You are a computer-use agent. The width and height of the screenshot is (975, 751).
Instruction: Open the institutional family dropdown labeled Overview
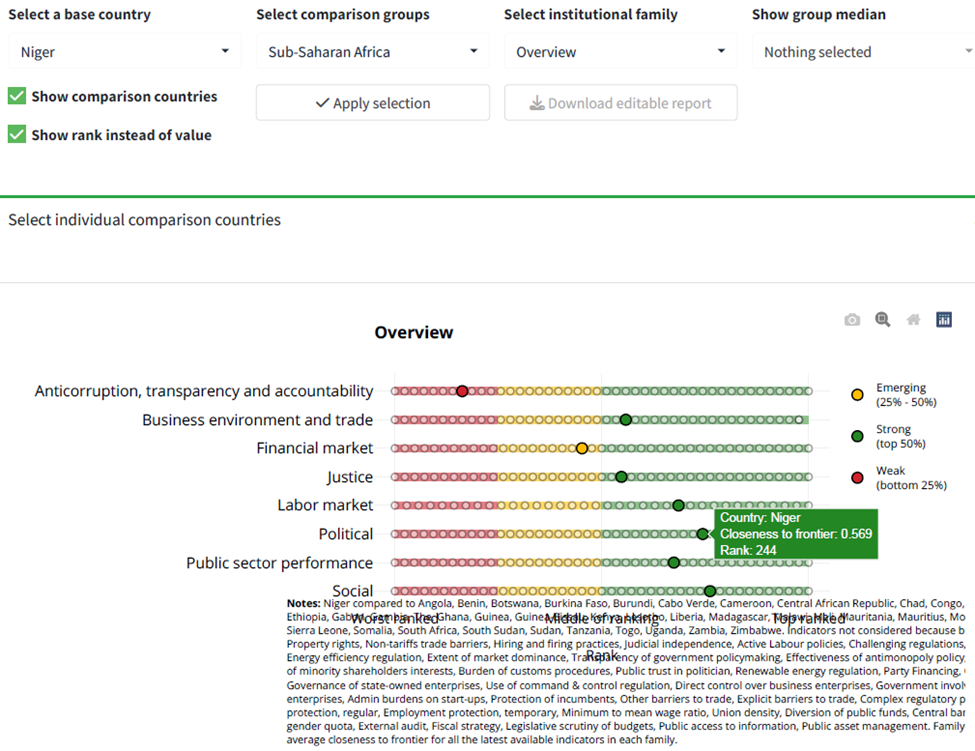tap(620, 51)
